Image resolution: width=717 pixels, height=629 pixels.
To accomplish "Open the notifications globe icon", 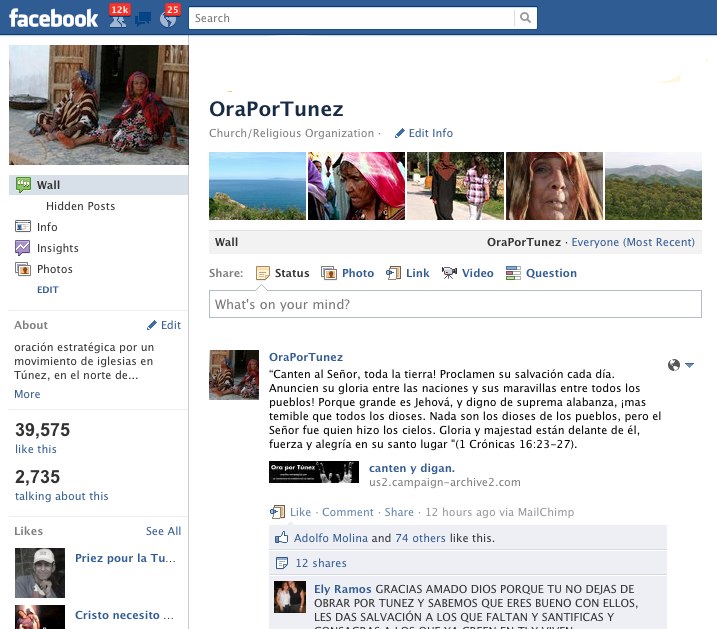I will [x=168, y=19].
